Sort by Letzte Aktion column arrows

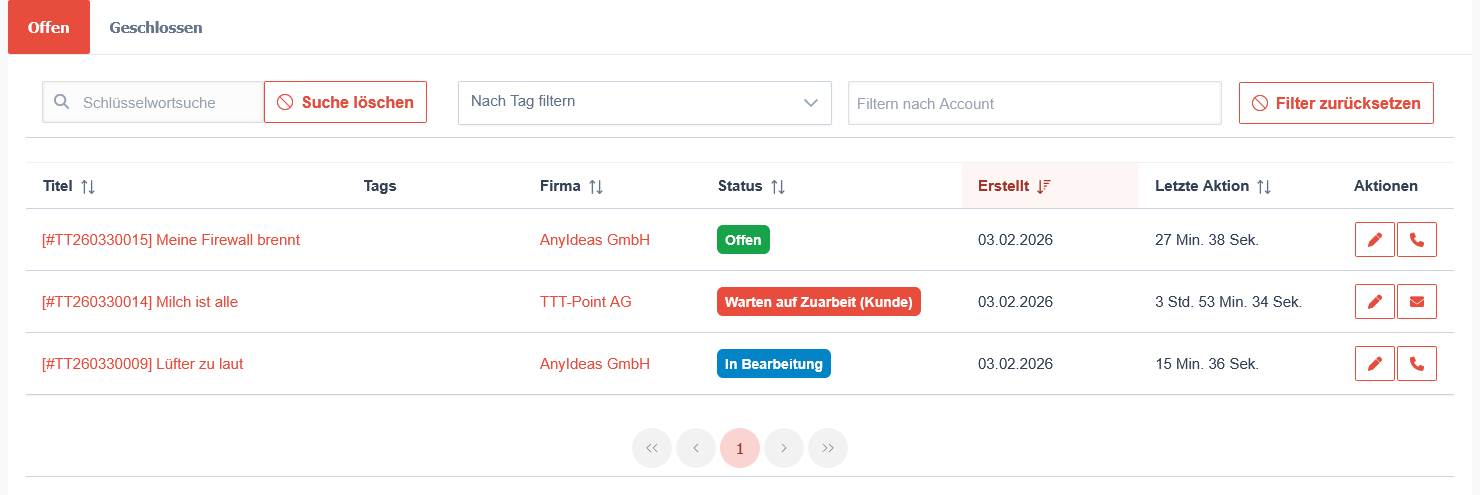coord(1264,186)
